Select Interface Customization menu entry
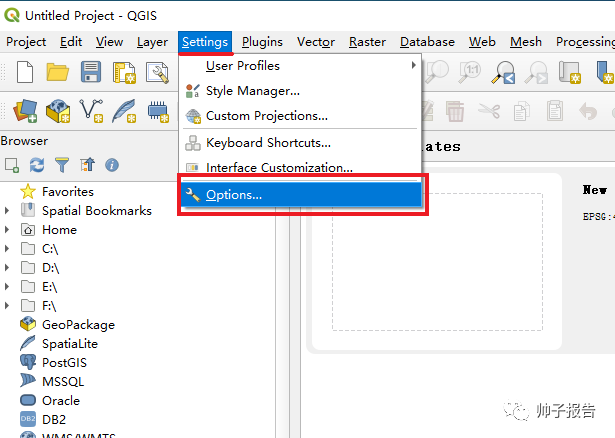The image size is (615, 438). (300, 168)
